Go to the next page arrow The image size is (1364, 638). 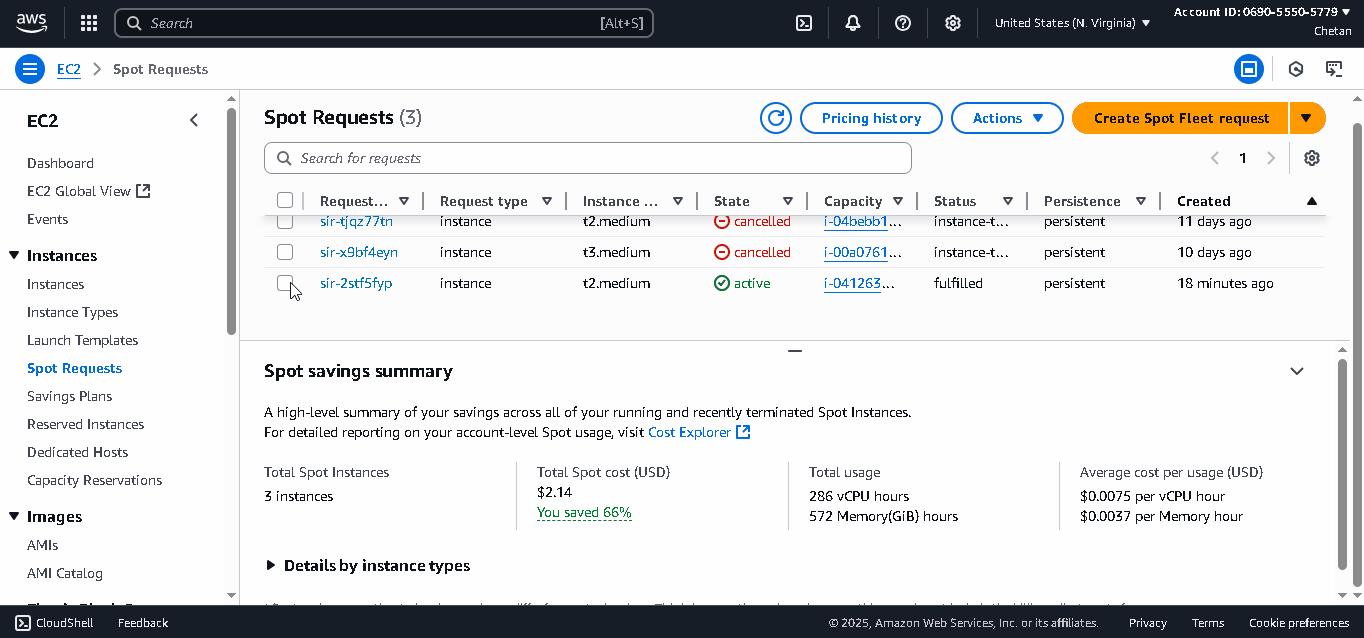click(x=1271, y=158)
